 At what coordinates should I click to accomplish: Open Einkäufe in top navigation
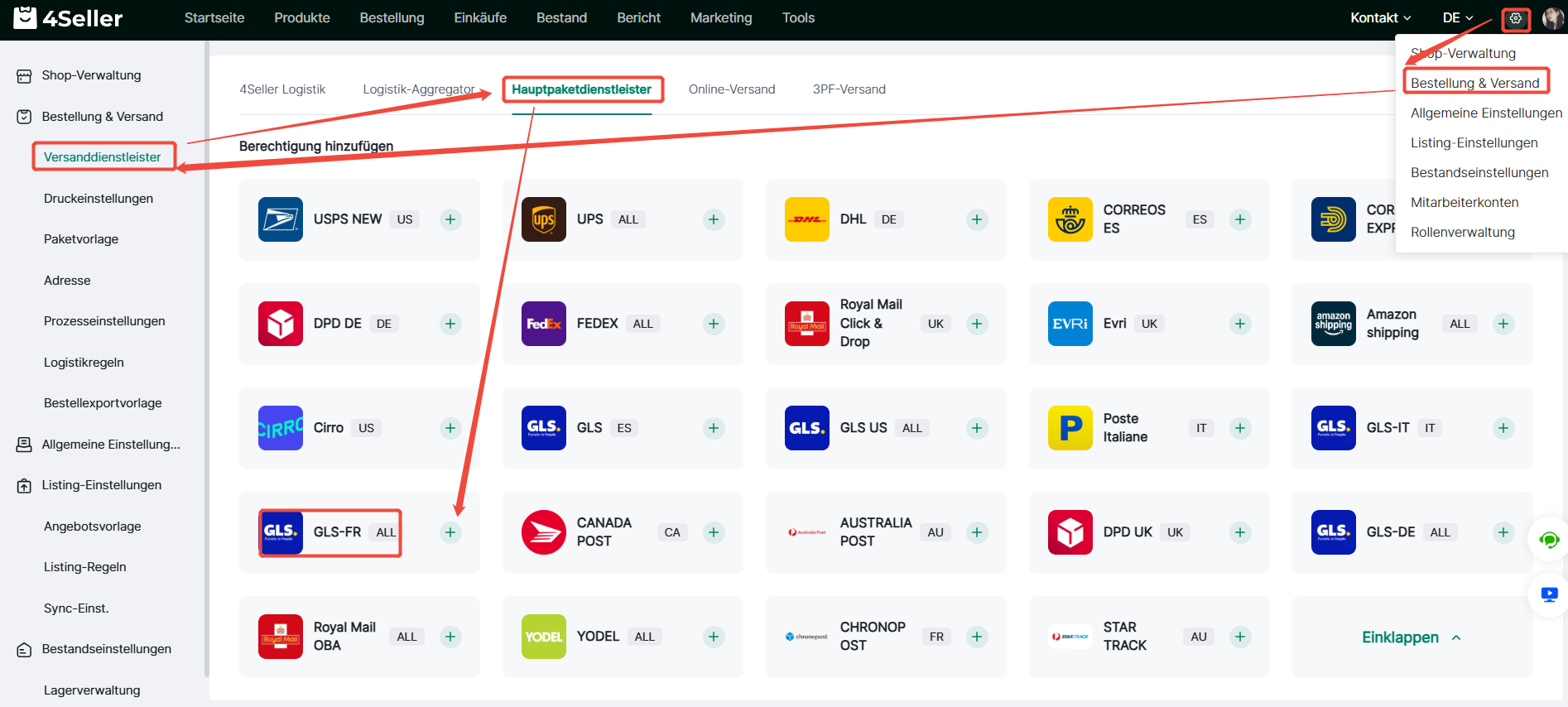tap(480, 18)
